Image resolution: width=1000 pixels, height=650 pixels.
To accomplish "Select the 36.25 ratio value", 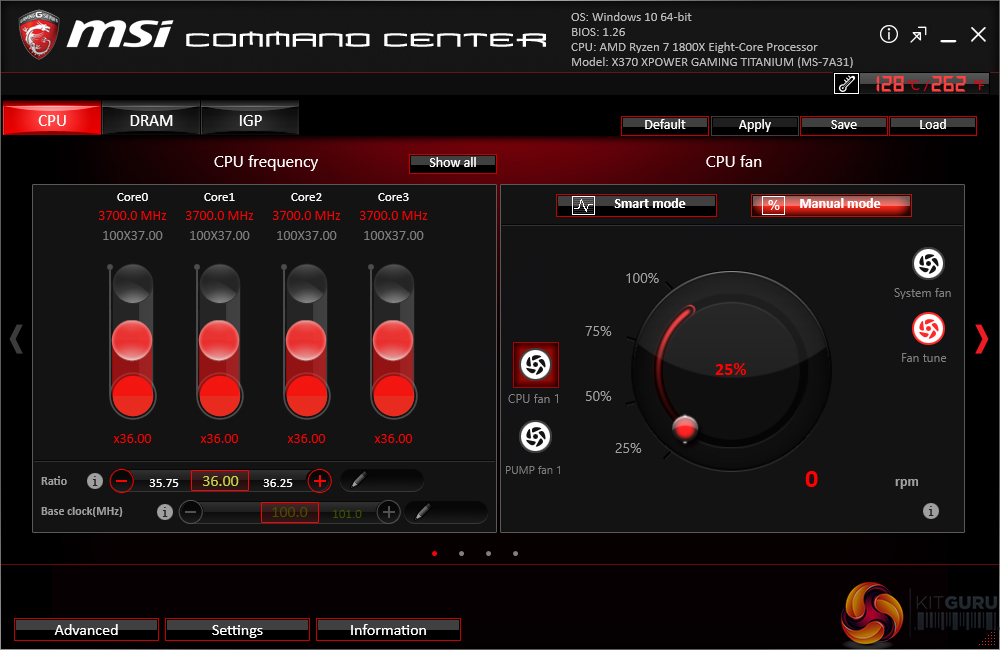I will tap(277, 483).
